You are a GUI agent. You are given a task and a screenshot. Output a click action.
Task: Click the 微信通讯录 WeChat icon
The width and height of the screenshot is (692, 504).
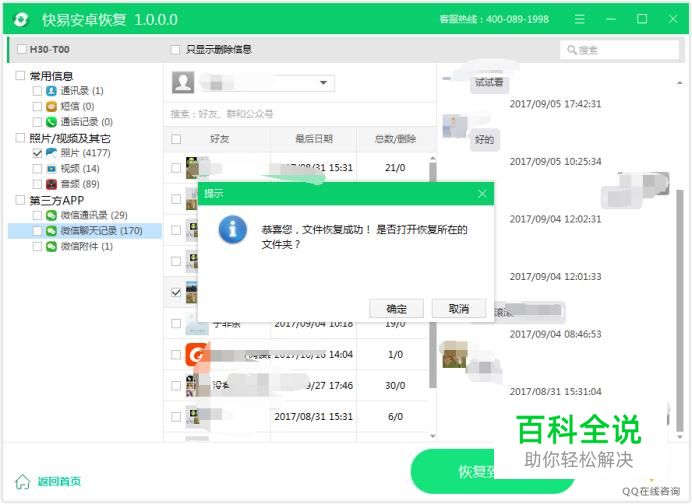(51, 215)
